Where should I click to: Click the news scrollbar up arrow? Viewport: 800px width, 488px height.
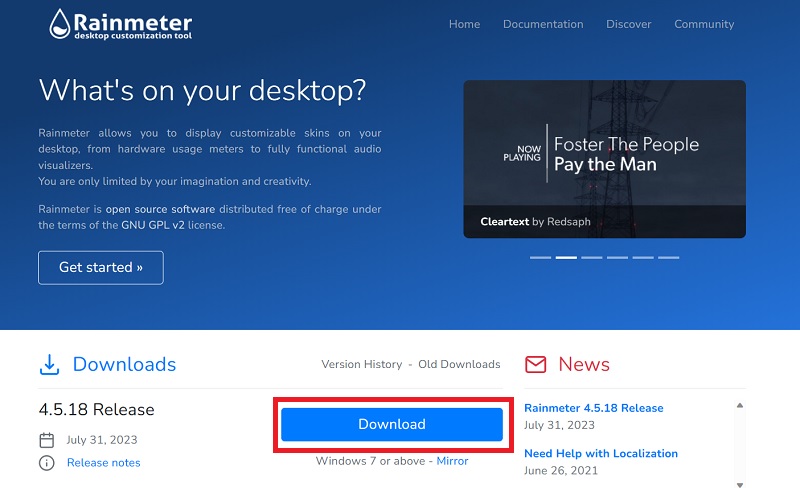[x=740, y=405]
